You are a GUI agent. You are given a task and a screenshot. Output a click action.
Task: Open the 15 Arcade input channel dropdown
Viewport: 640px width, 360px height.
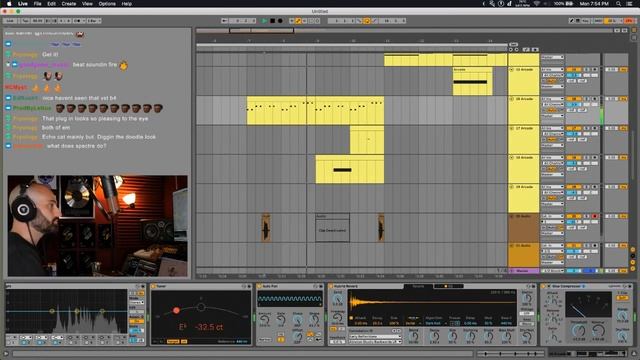pos(552,75)
